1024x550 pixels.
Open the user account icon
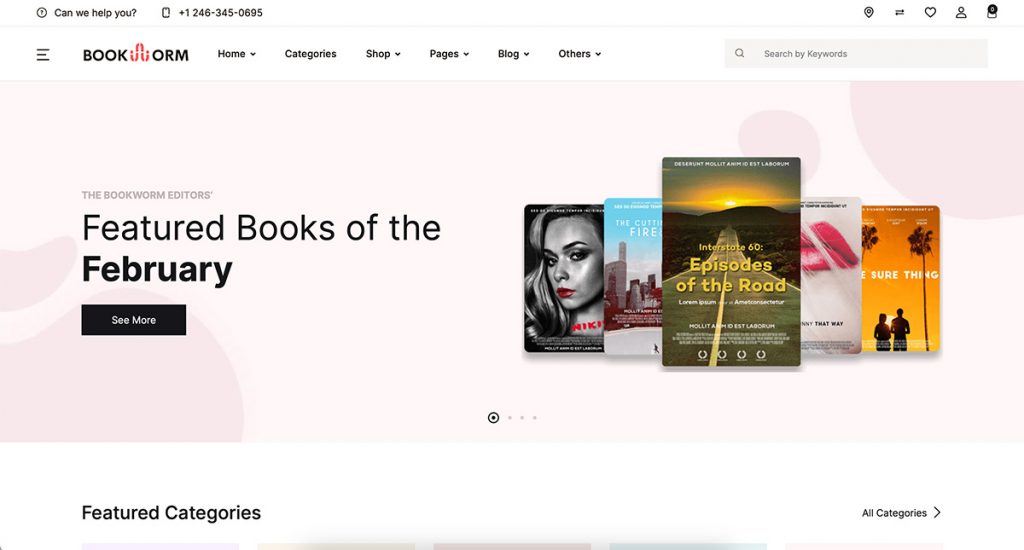(x=961, y=12)
